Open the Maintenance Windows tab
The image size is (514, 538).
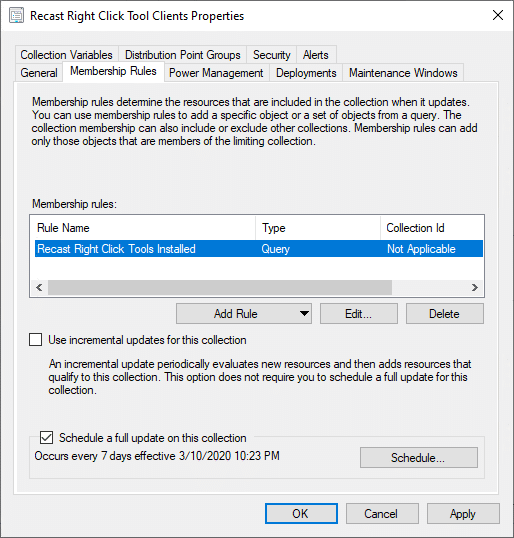click(x=403, y=73)
